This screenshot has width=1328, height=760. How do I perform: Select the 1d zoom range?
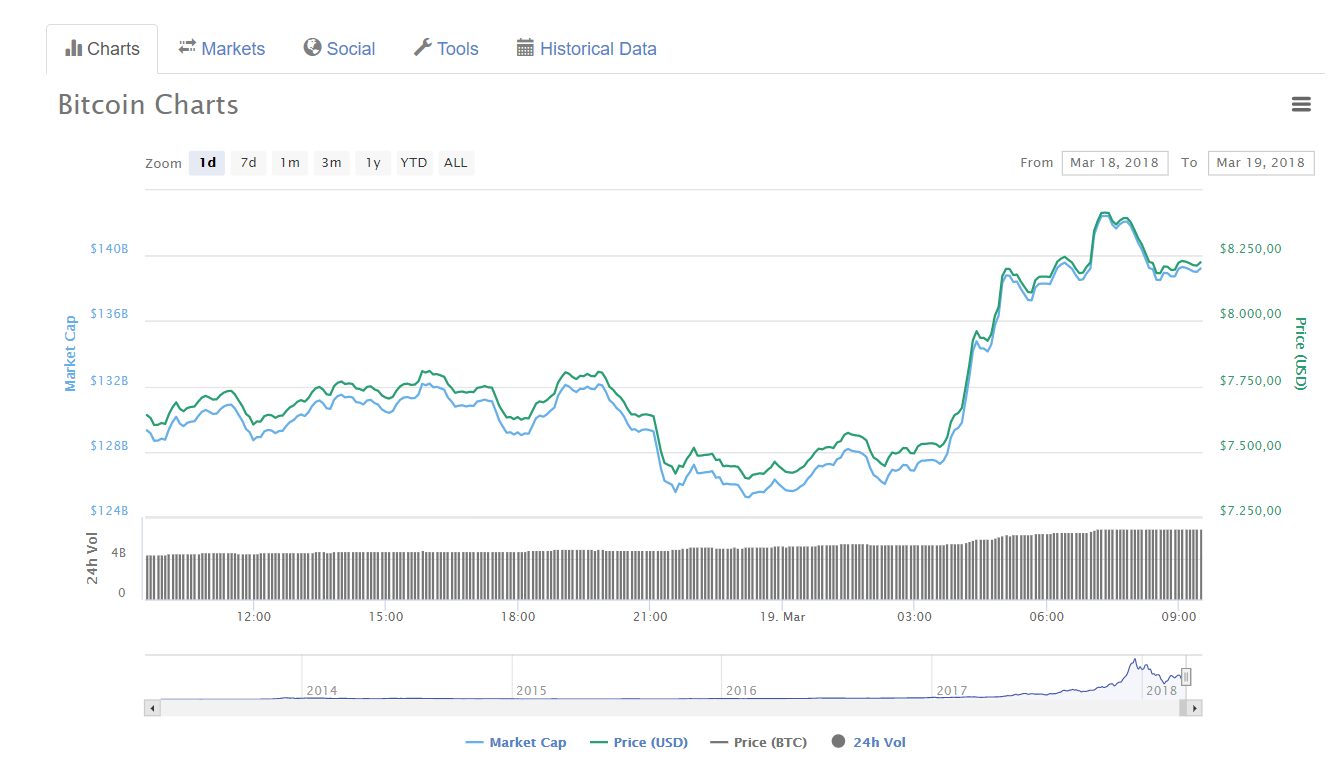(x=207, y=163)
